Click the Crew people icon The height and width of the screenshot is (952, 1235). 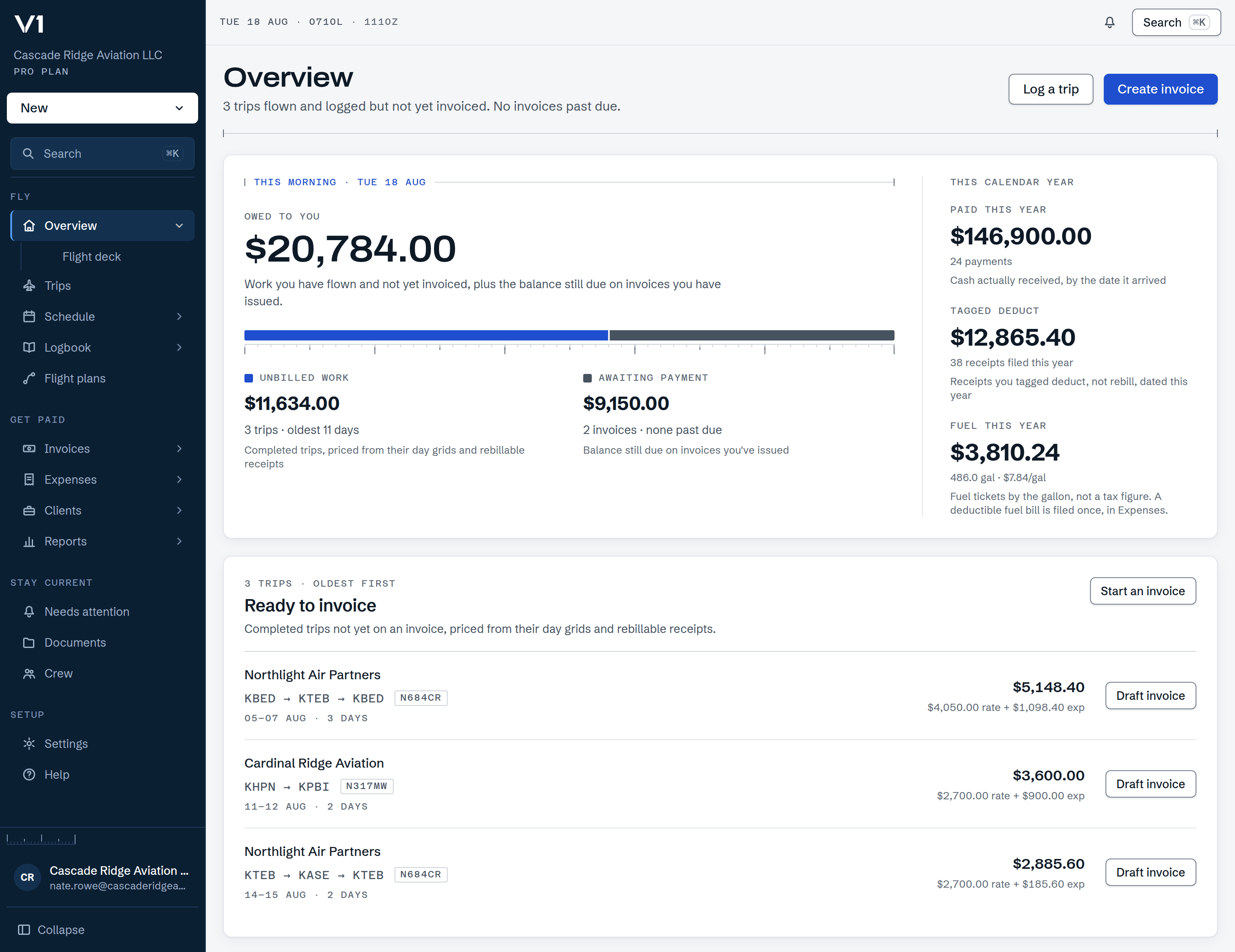pos(29,673)
